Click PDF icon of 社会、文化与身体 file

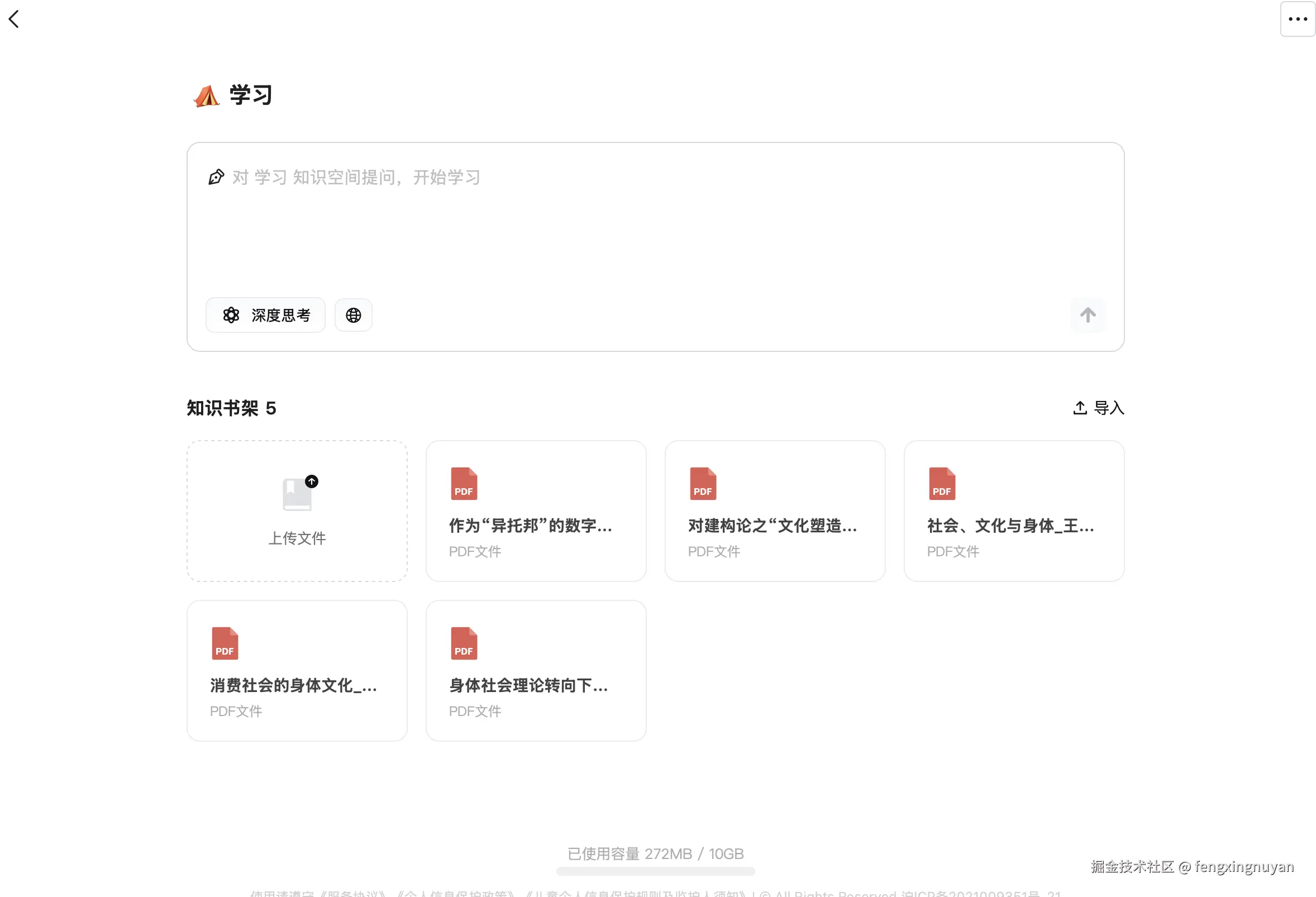(x=942, y=484)
